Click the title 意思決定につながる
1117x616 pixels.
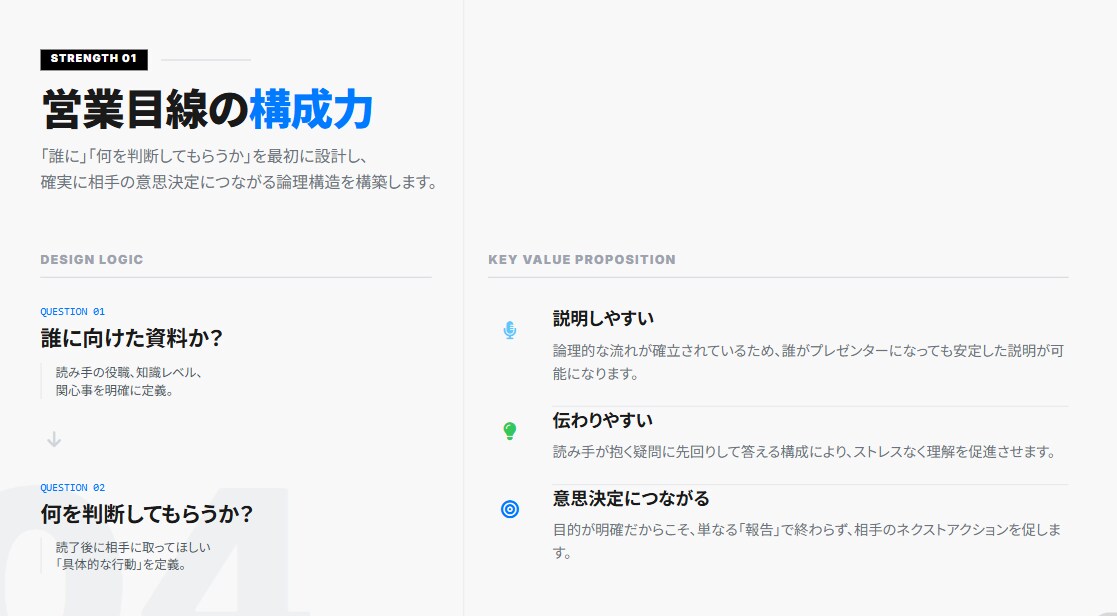click(x=631, y=498)
